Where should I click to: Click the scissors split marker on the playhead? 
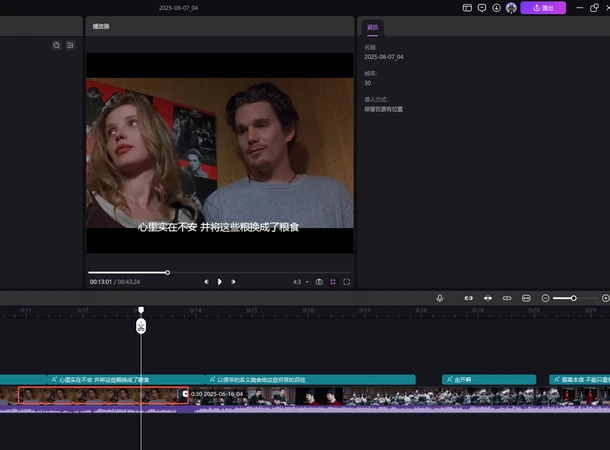pos(141,326)
